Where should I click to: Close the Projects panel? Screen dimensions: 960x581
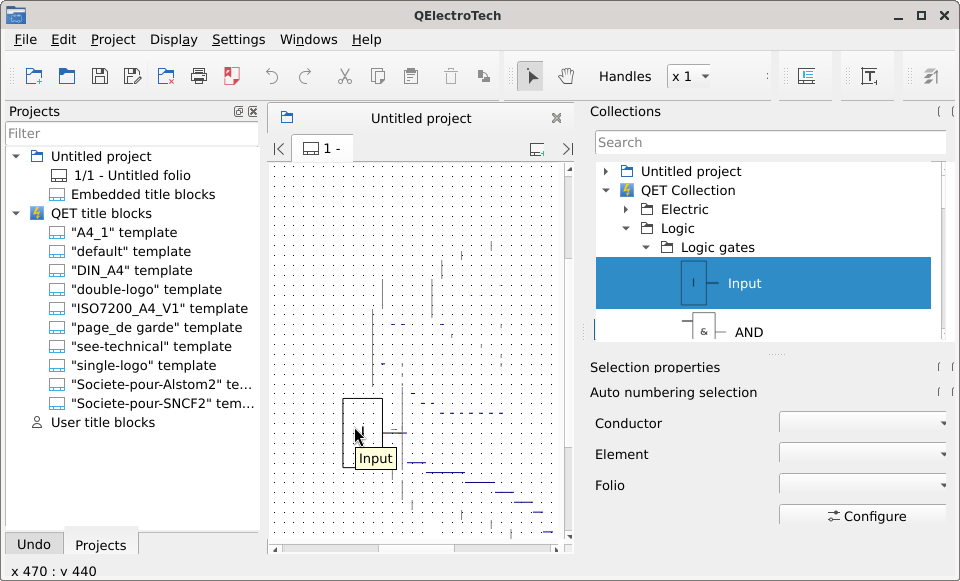coord(253,111)
